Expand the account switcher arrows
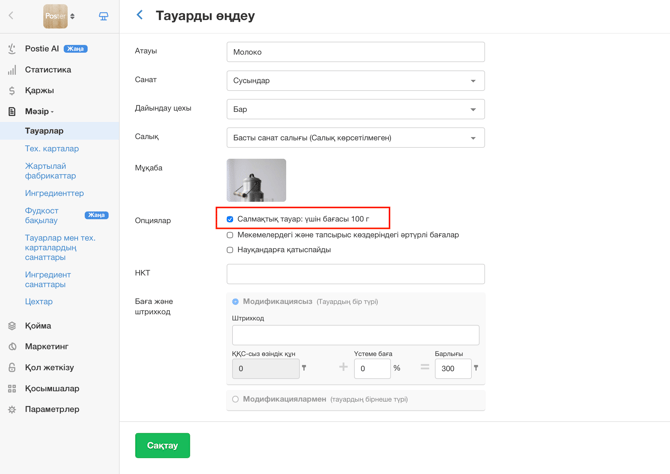This screenshot has height=474, width=670. click(72, 16)
